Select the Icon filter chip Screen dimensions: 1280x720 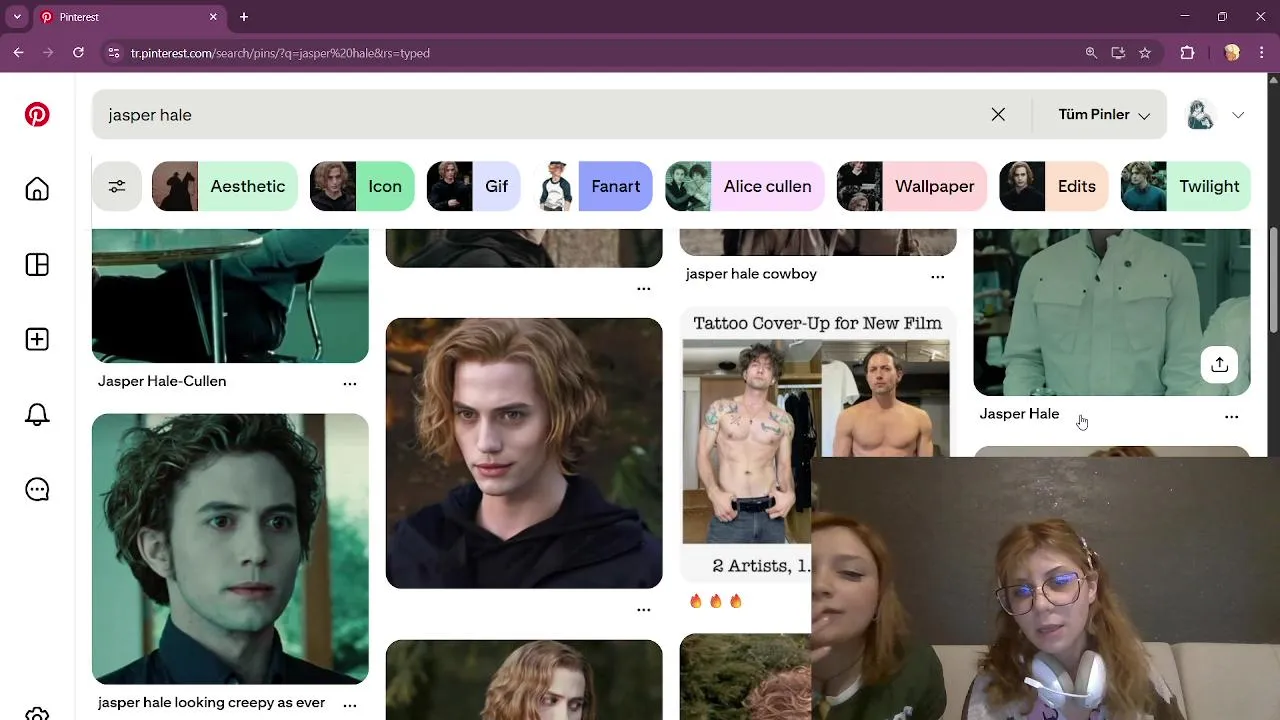[362, 186]
